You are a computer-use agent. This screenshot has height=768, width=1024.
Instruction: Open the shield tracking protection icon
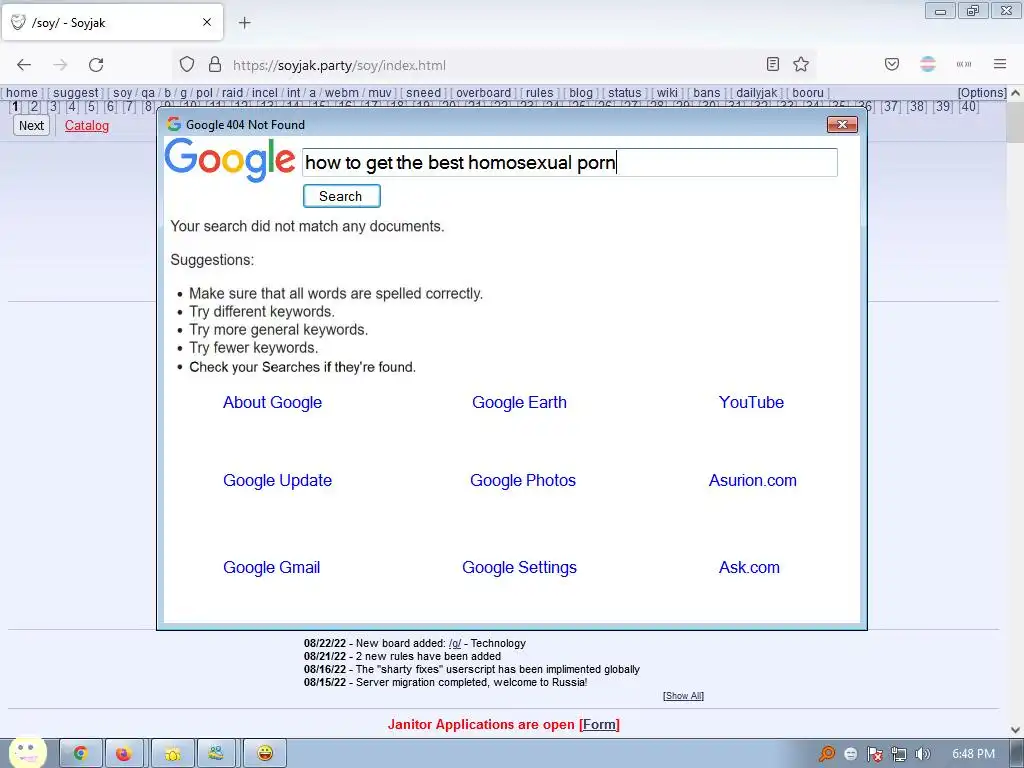pos(187,65)
